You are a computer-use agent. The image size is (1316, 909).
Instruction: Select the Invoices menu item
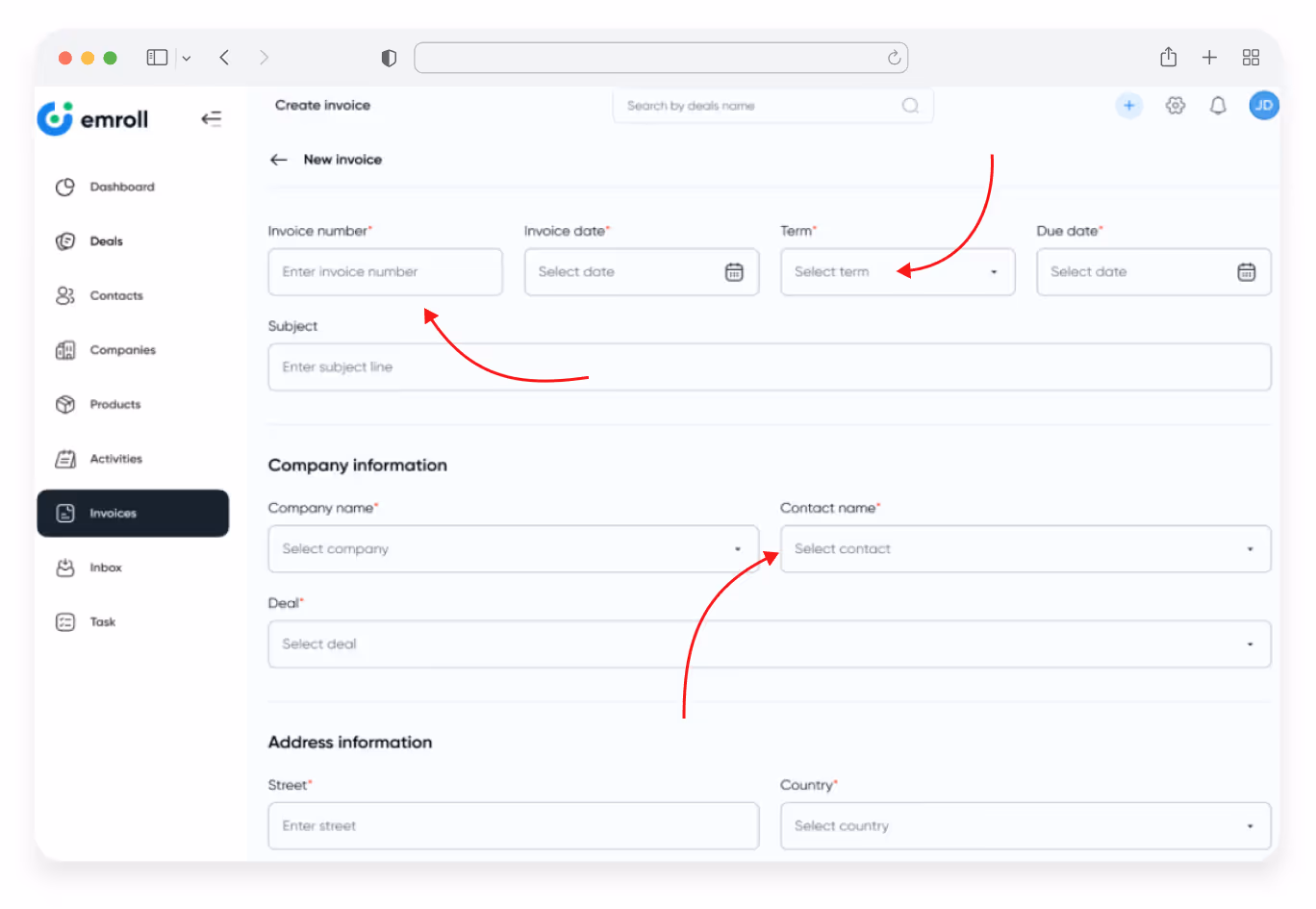point(133,514)
